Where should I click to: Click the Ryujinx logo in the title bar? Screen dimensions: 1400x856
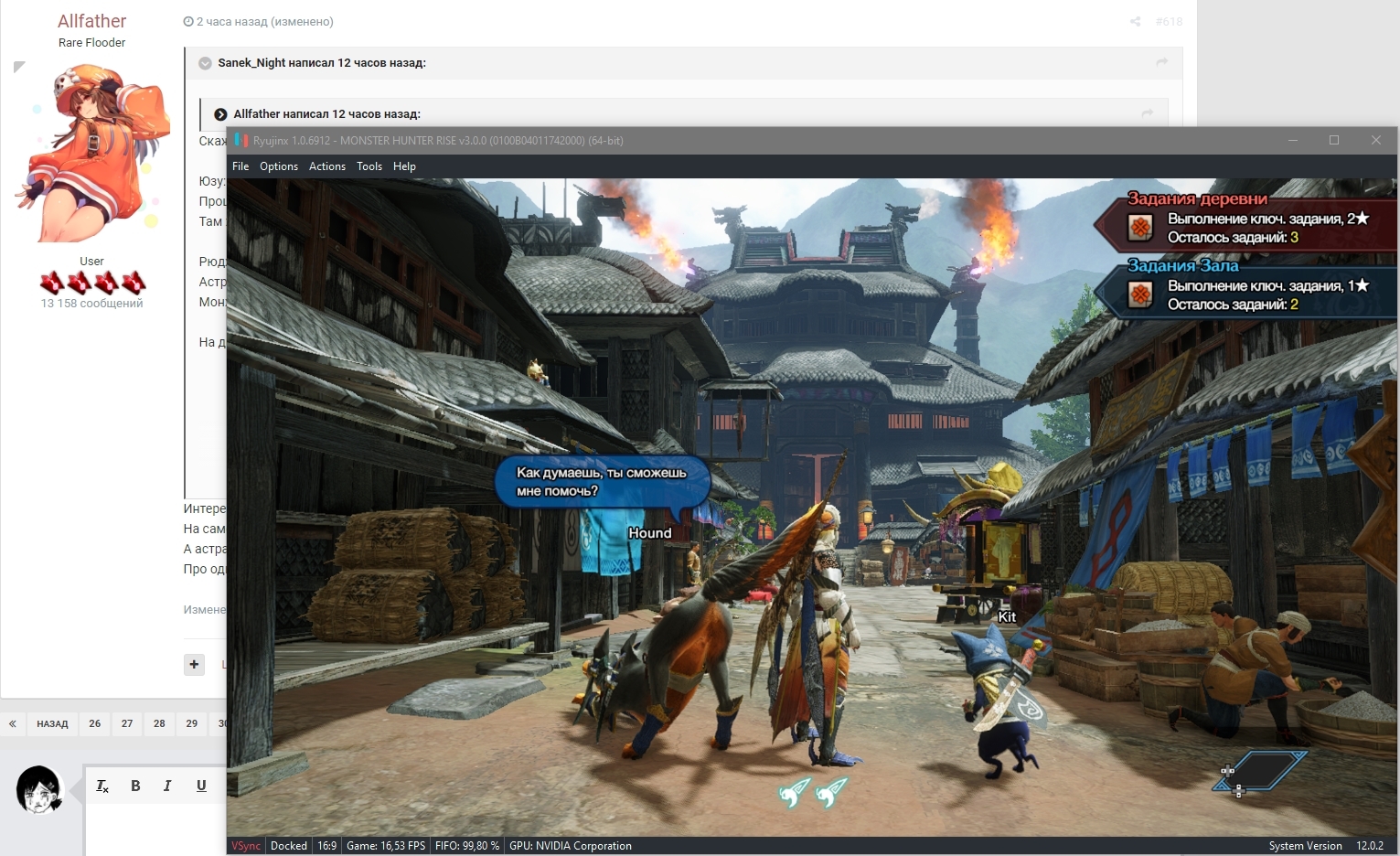click(241, 140)
